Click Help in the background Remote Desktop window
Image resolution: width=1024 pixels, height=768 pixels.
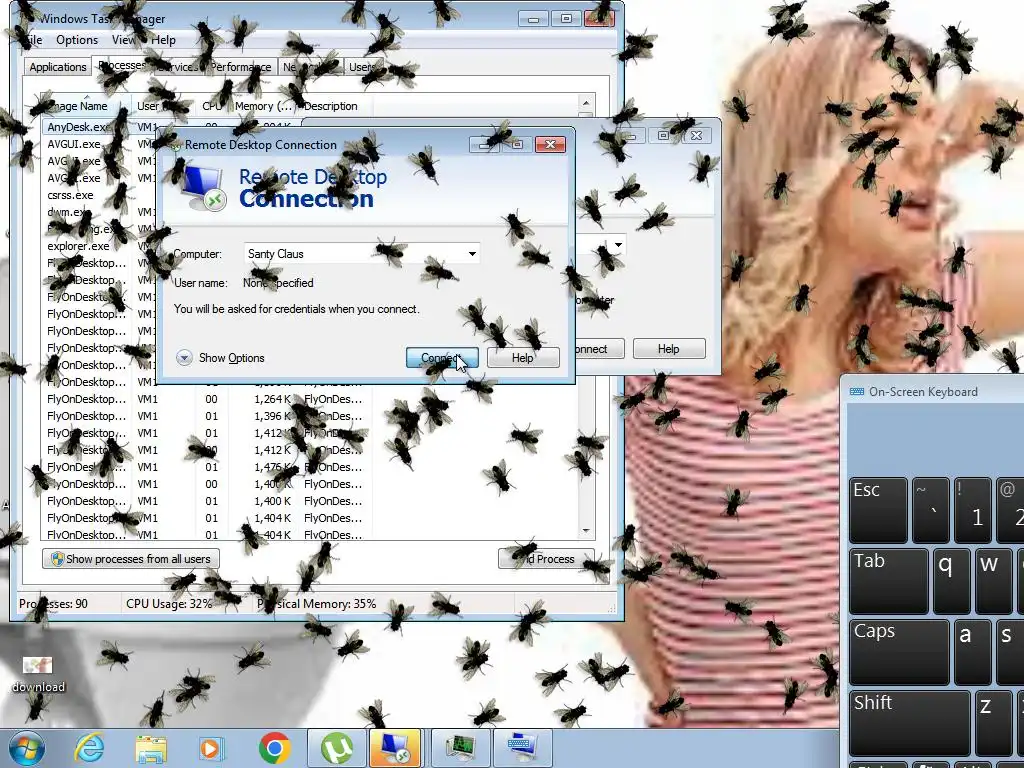669,349
